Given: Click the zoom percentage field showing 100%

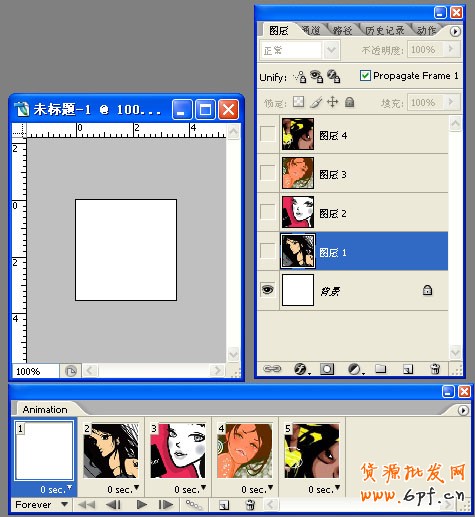Looking at the screenshot, I should pyautogui.click(x=36, y=371).
